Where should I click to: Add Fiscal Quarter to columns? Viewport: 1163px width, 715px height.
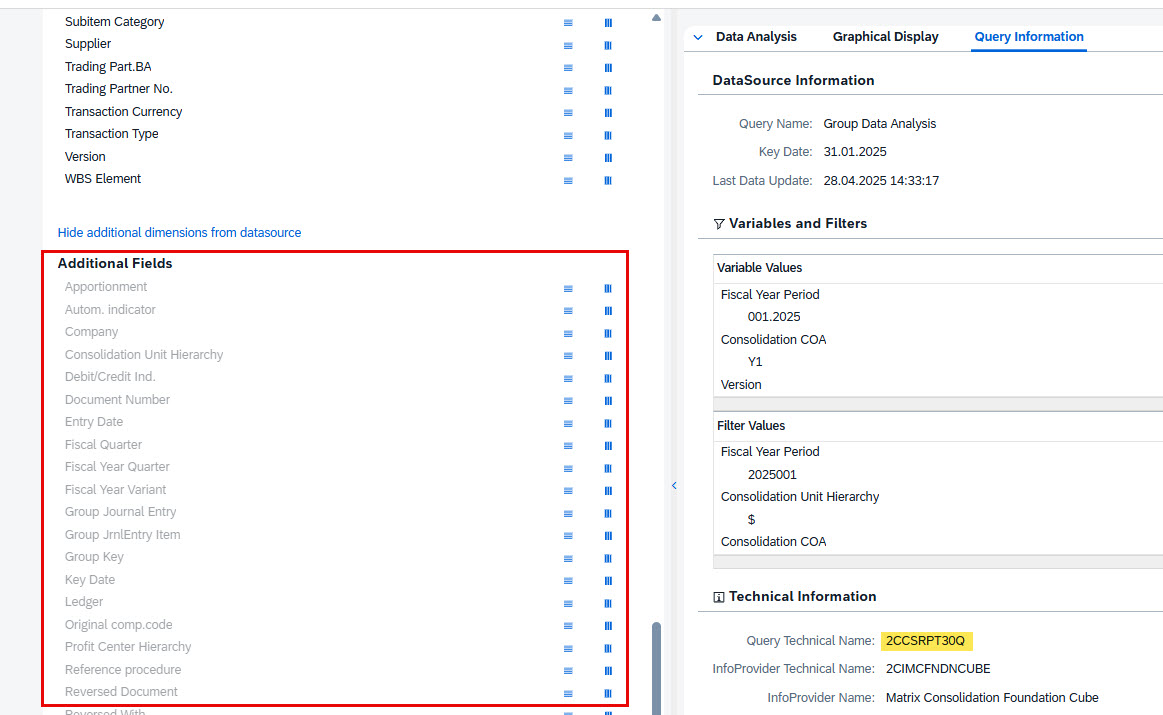(x=608, y=446)
